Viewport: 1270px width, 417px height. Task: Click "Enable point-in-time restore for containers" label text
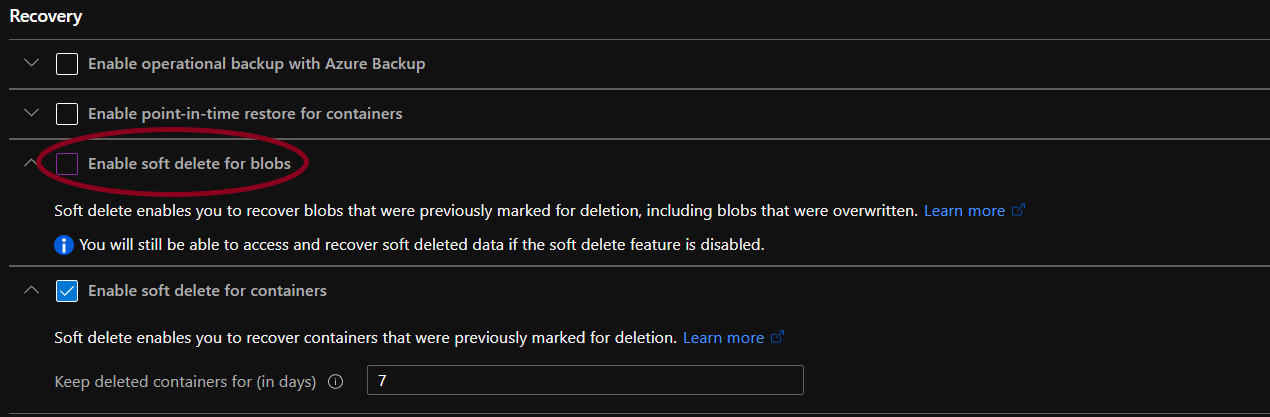tap(245, 114)
